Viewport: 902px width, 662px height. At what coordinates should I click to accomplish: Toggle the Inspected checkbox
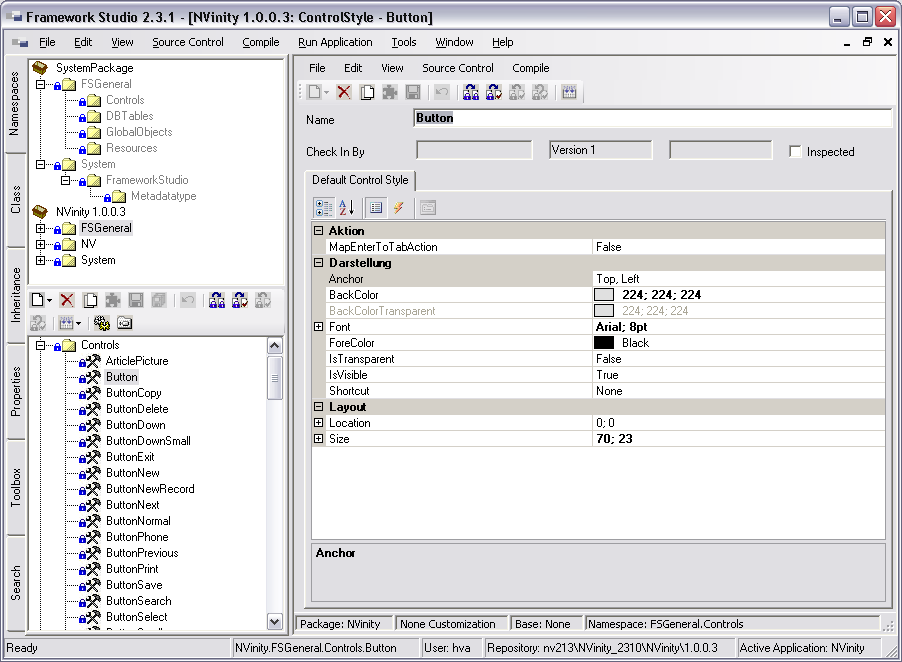795,151
